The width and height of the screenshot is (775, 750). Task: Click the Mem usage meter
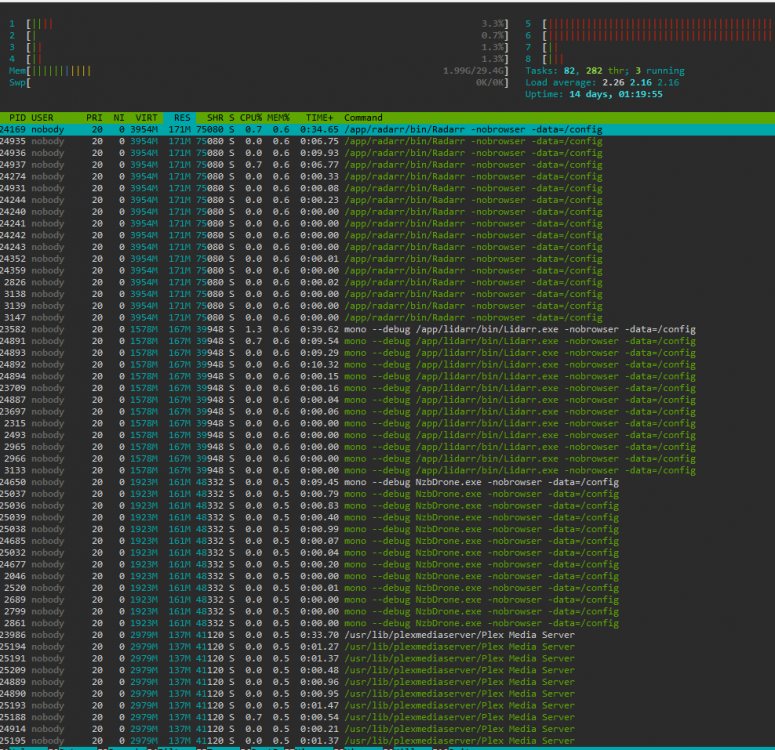(x=258, y=71)
